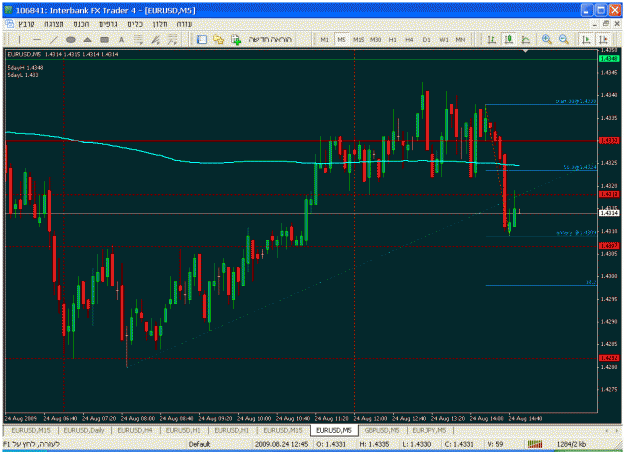The image size is (625, 452).
Task: Select the text label 'A' tool
Action: 122,39
